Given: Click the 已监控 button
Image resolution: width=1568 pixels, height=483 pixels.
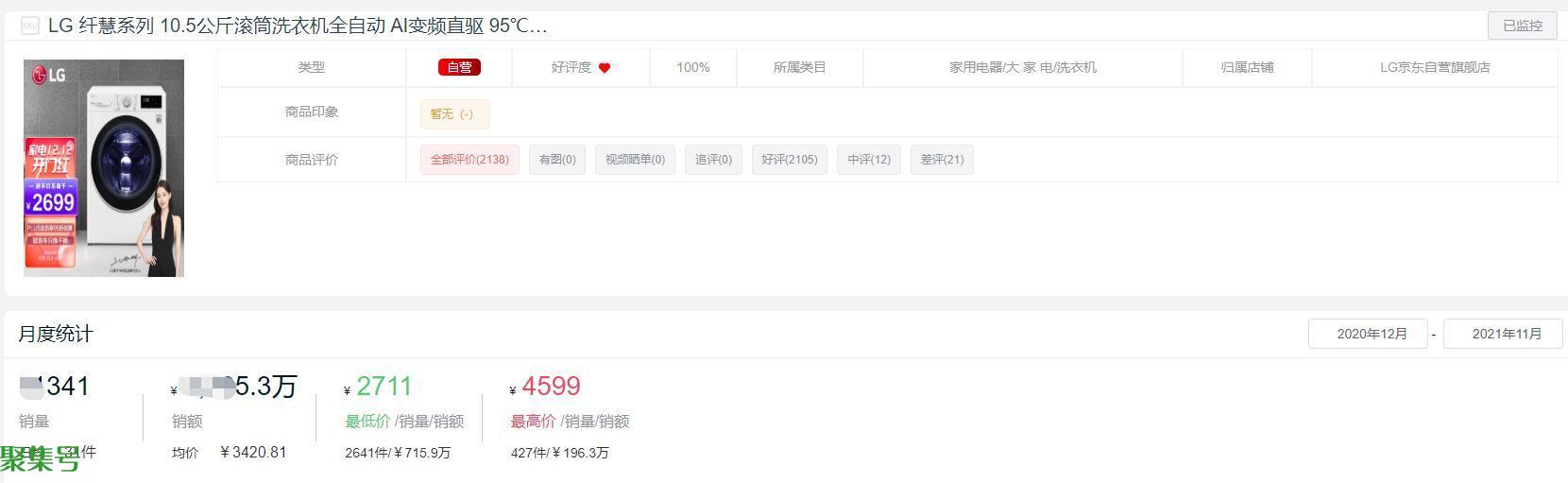Looking at the screenshot, I should click(1522, 26).
